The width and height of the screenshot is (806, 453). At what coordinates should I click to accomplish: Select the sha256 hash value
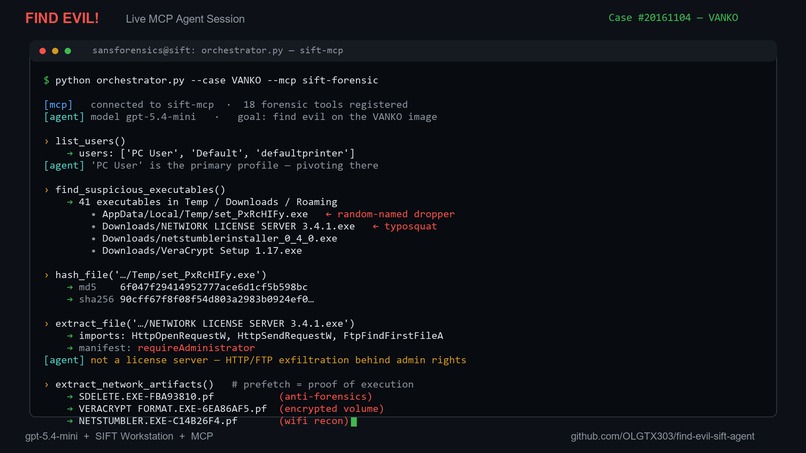(x=216, y=299)
